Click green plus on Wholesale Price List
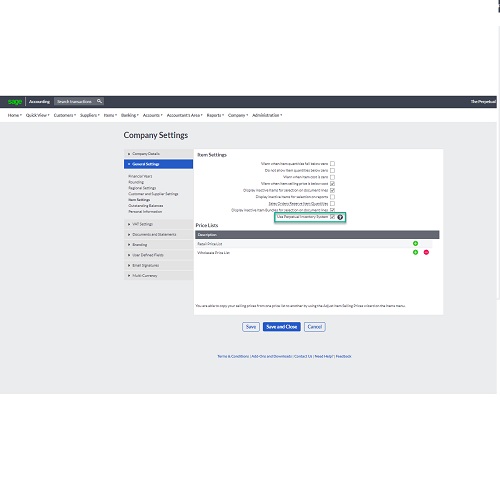Image resolution: width=500 pixels, height=500 pixels. [415, 252]
